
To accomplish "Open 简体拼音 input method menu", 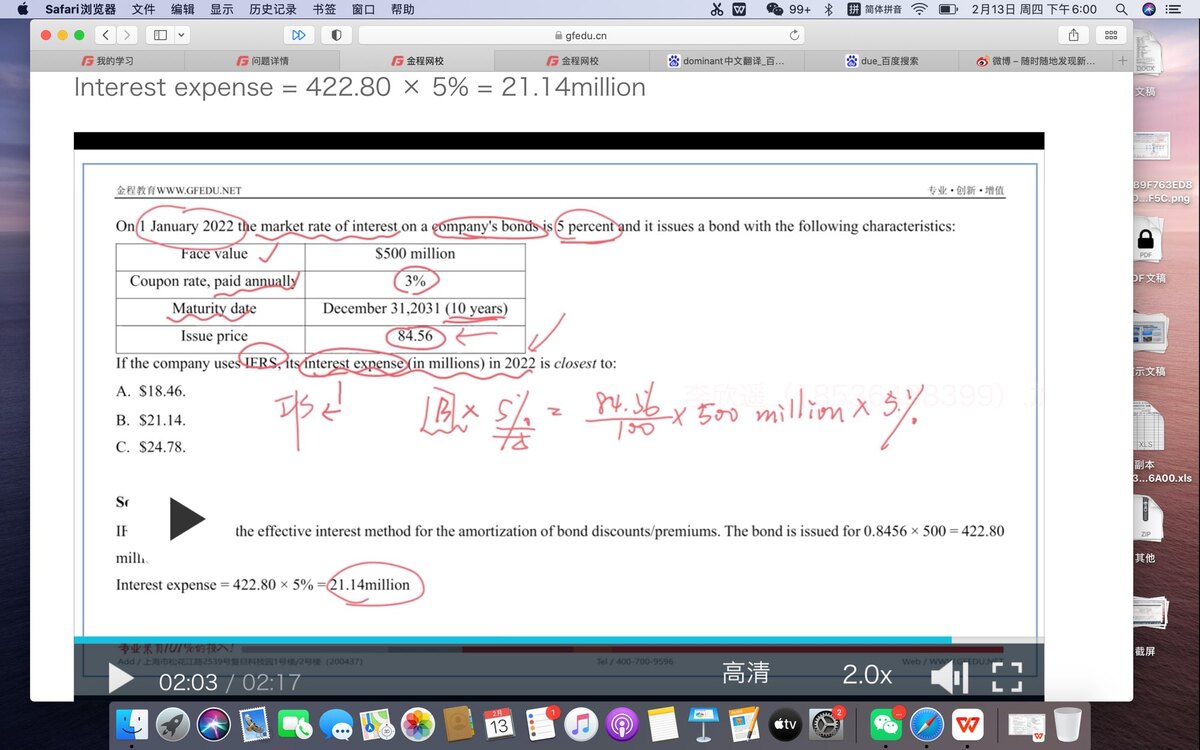I will click(x=874, y=9).
